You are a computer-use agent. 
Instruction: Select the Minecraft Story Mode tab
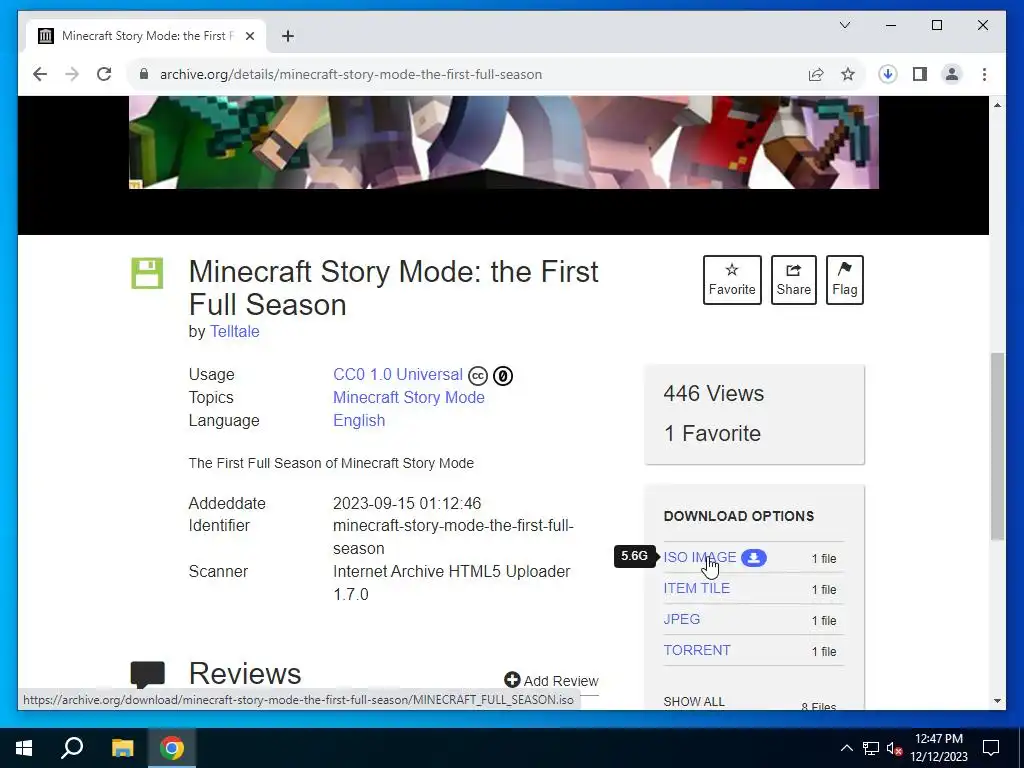146,36
